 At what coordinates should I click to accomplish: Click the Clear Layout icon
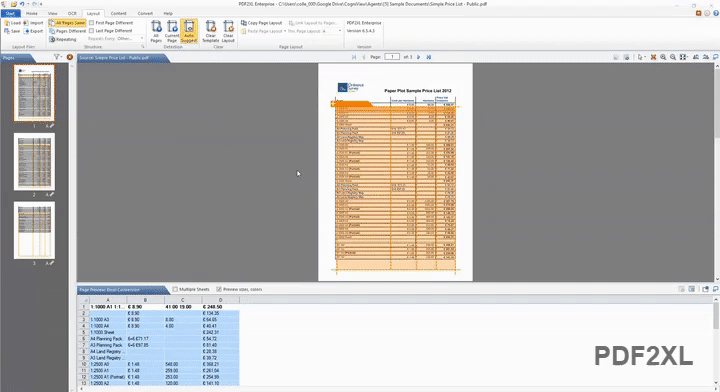coord(228,31)
